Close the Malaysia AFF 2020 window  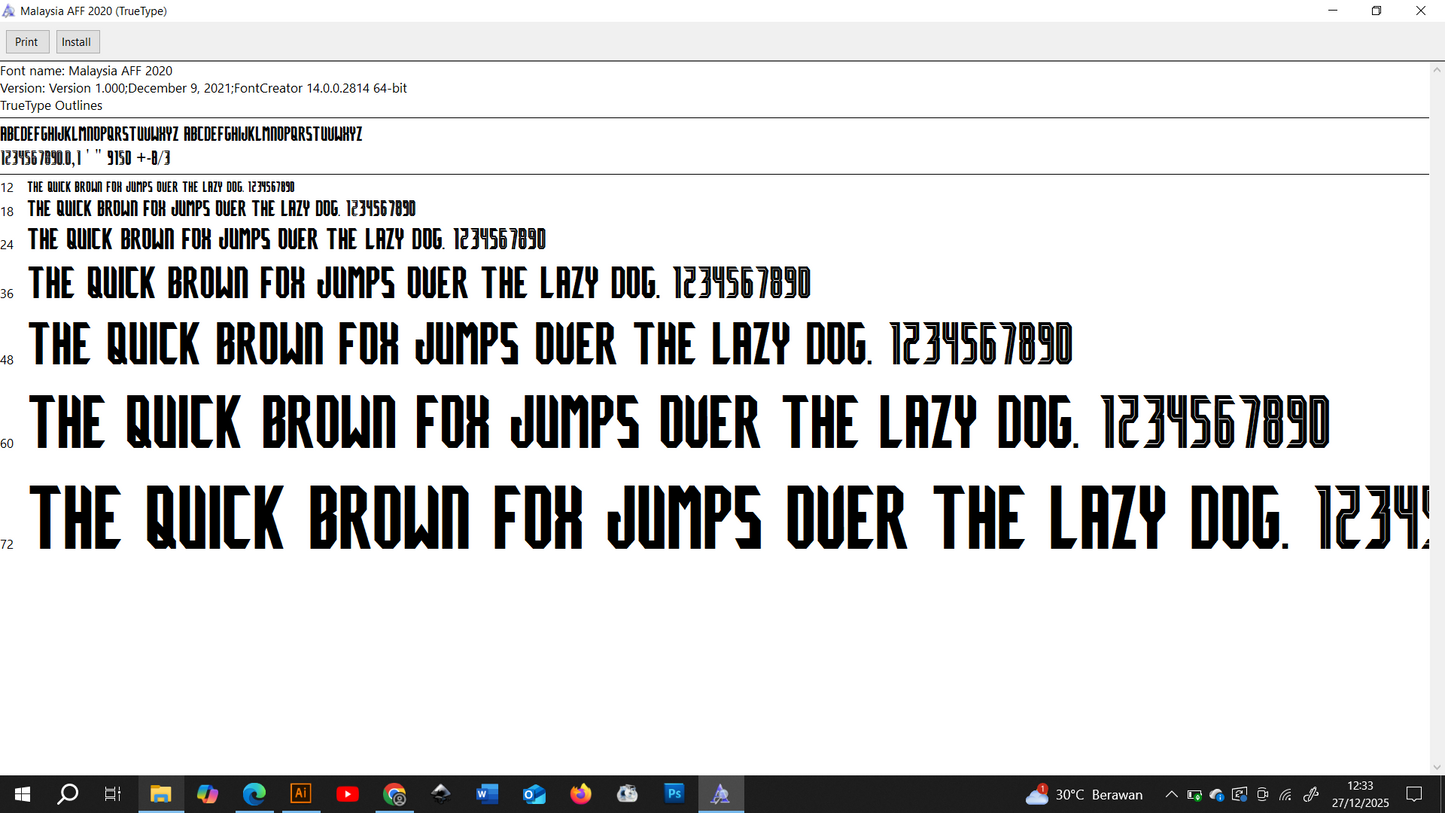[1421, 11]
